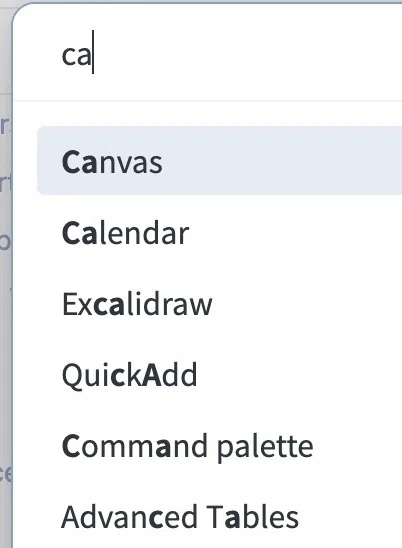Select QuickAdd in the suggestion list
The width and height of the screenshot is (402, 548).
pos(220,375)
